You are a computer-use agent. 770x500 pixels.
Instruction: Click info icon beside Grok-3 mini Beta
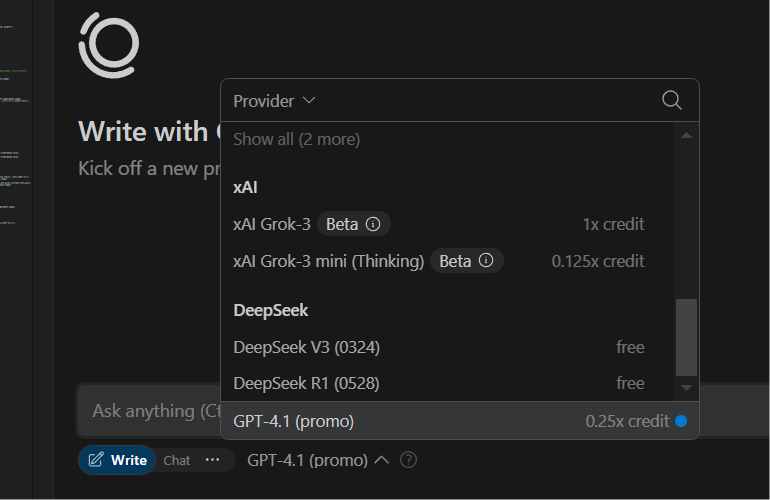[x=486, y=261]
